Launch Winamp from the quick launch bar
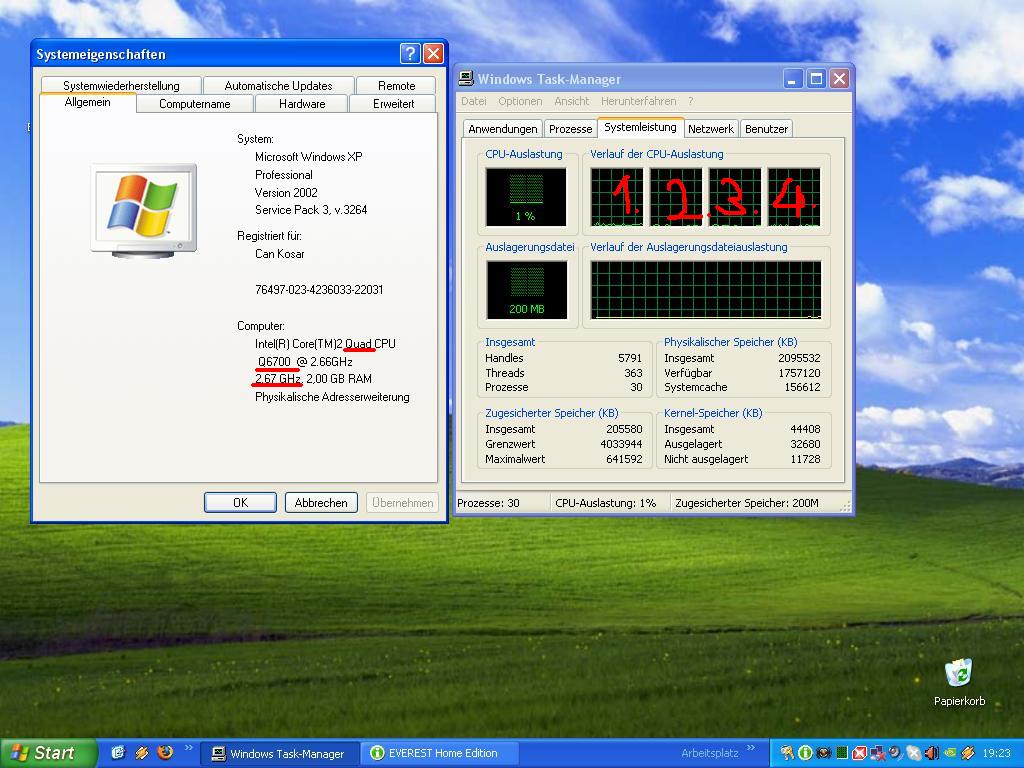Viewport: 1024px width, 768px height. click(x=142, y=752)
